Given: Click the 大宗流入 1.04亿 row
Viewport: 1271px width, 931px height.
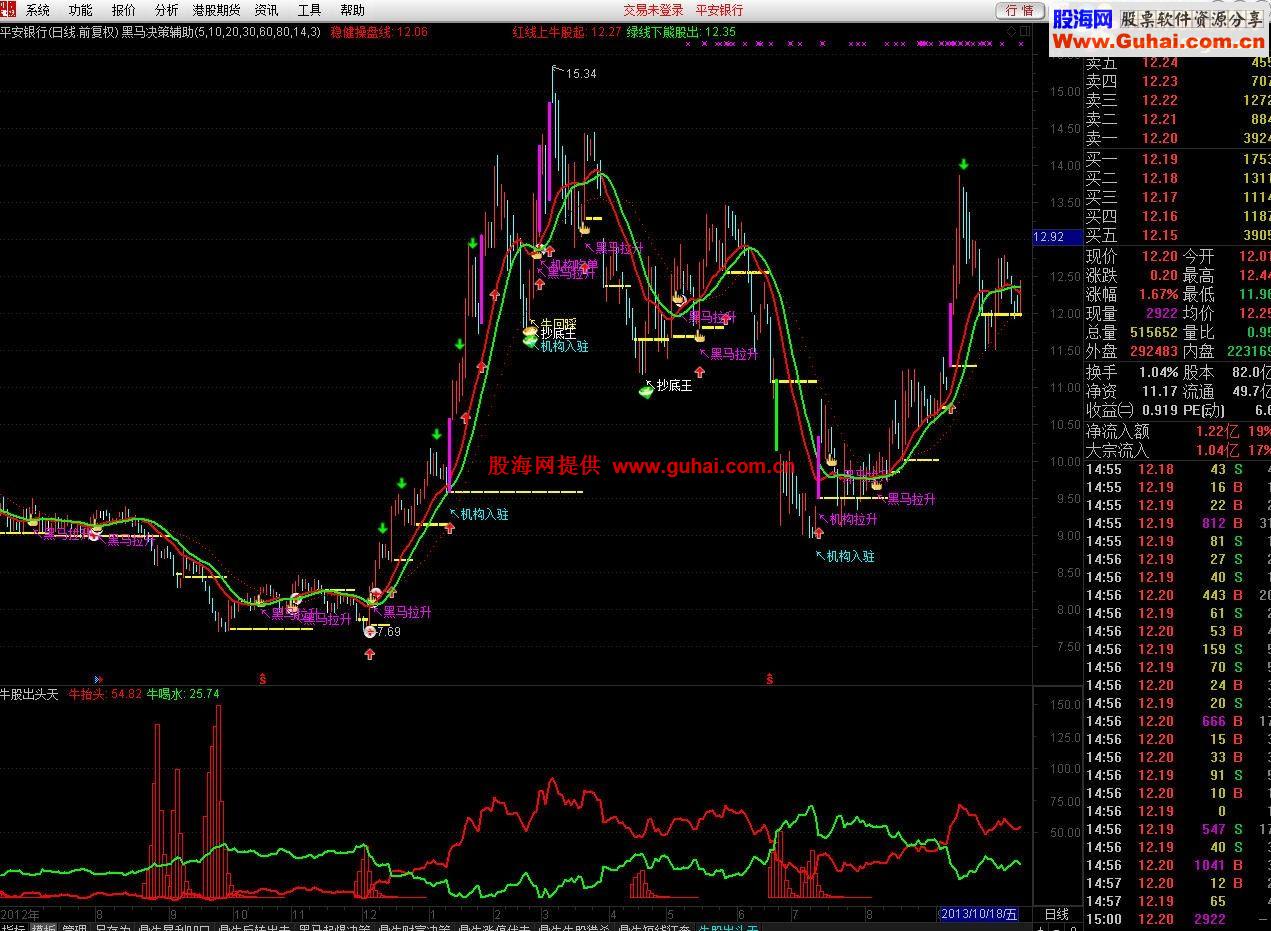Looking at the screenshot, I should coord(1178,451).
